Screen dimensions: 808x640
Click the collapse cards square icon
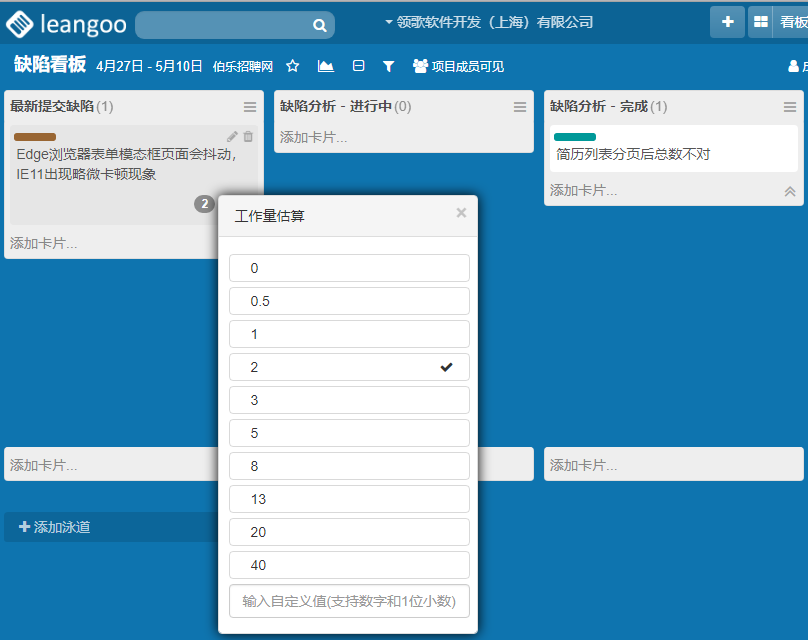click(358, 66)
